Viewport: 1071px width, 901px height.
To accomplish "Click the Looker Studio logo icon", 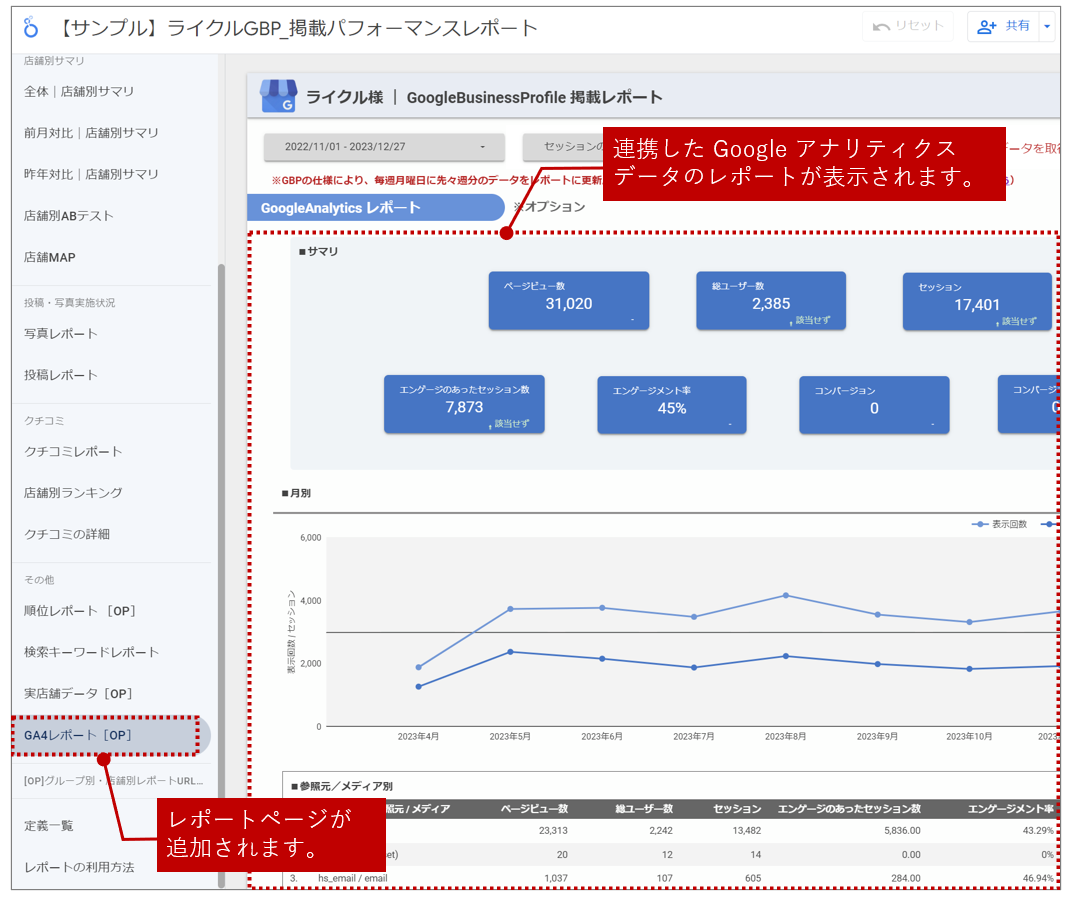I will (x=31, y=28).
